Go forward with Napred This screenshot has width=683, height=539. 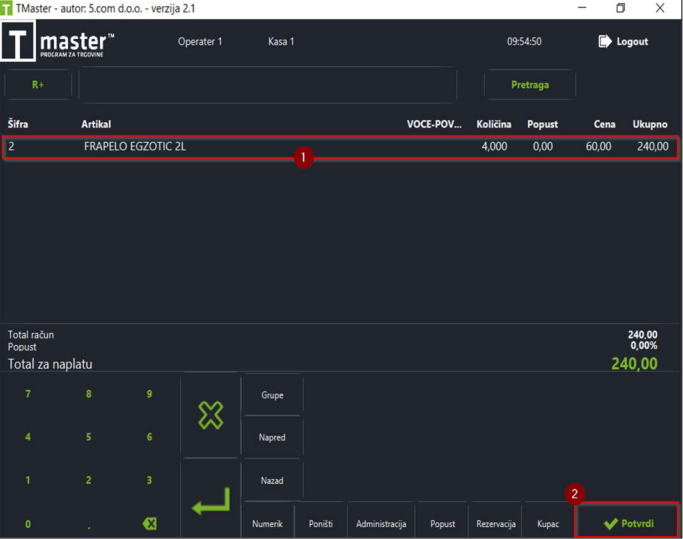pyautogui.click(x=272, y=437)
